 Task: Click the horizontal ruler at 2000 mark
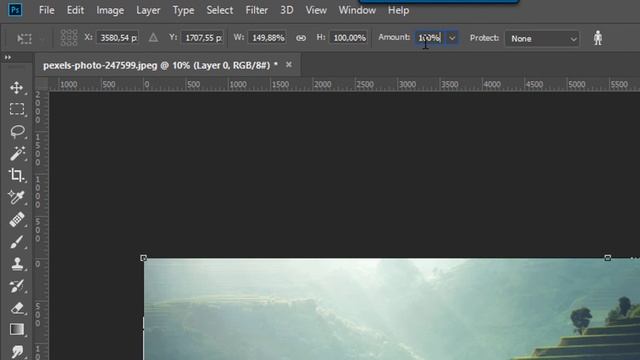point(322,84)
